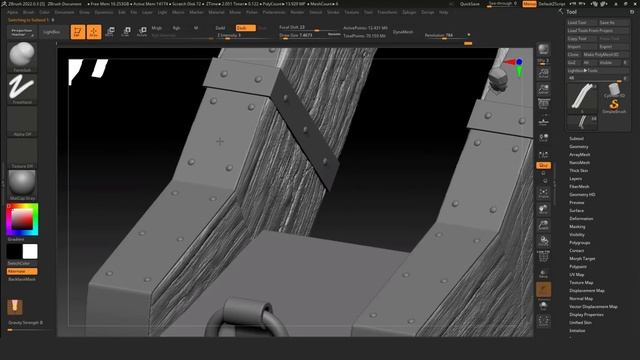The width and height of the screenshot is (640, 360).
Task: Click the QuickSave button
Action: click(470, 4)
